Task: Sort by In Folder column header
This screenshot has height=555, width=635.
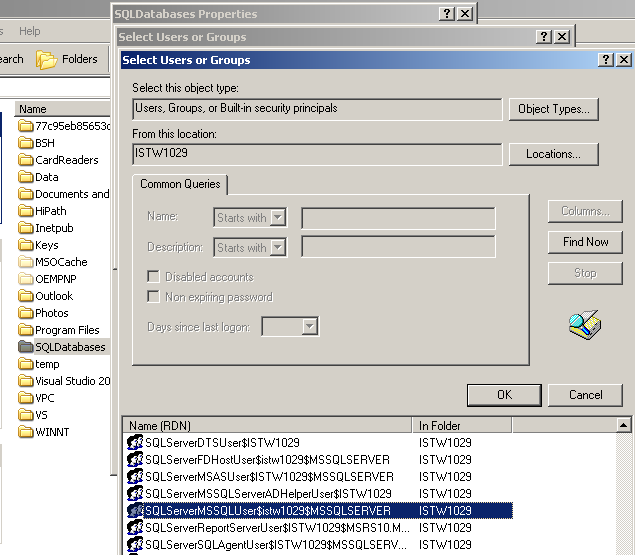Action: [x=462, y=425]
